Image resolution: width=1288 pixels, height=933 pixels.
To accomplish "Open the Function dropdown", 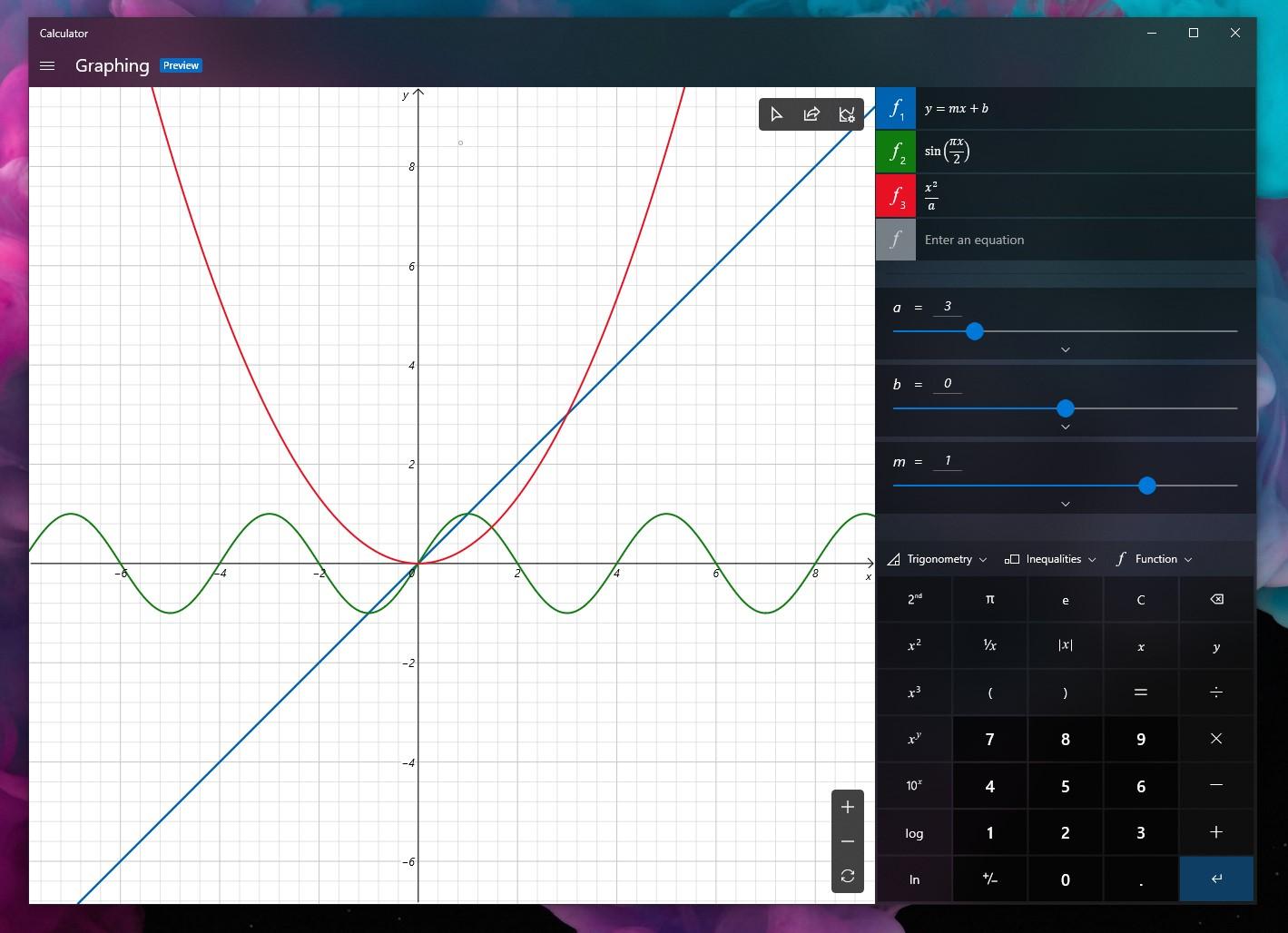I will point(1154,558).
